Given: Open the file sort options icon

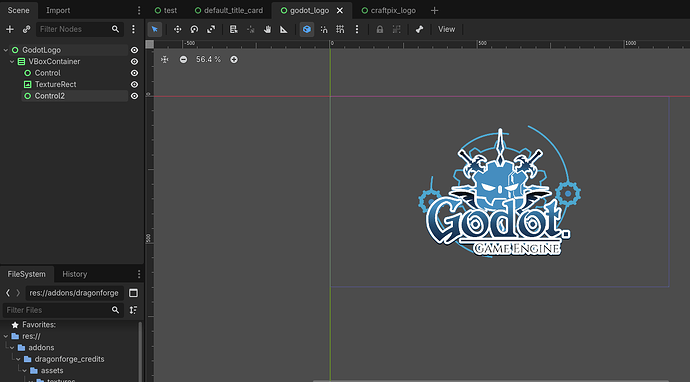Looking at the screenshot, I should point(133,310).
